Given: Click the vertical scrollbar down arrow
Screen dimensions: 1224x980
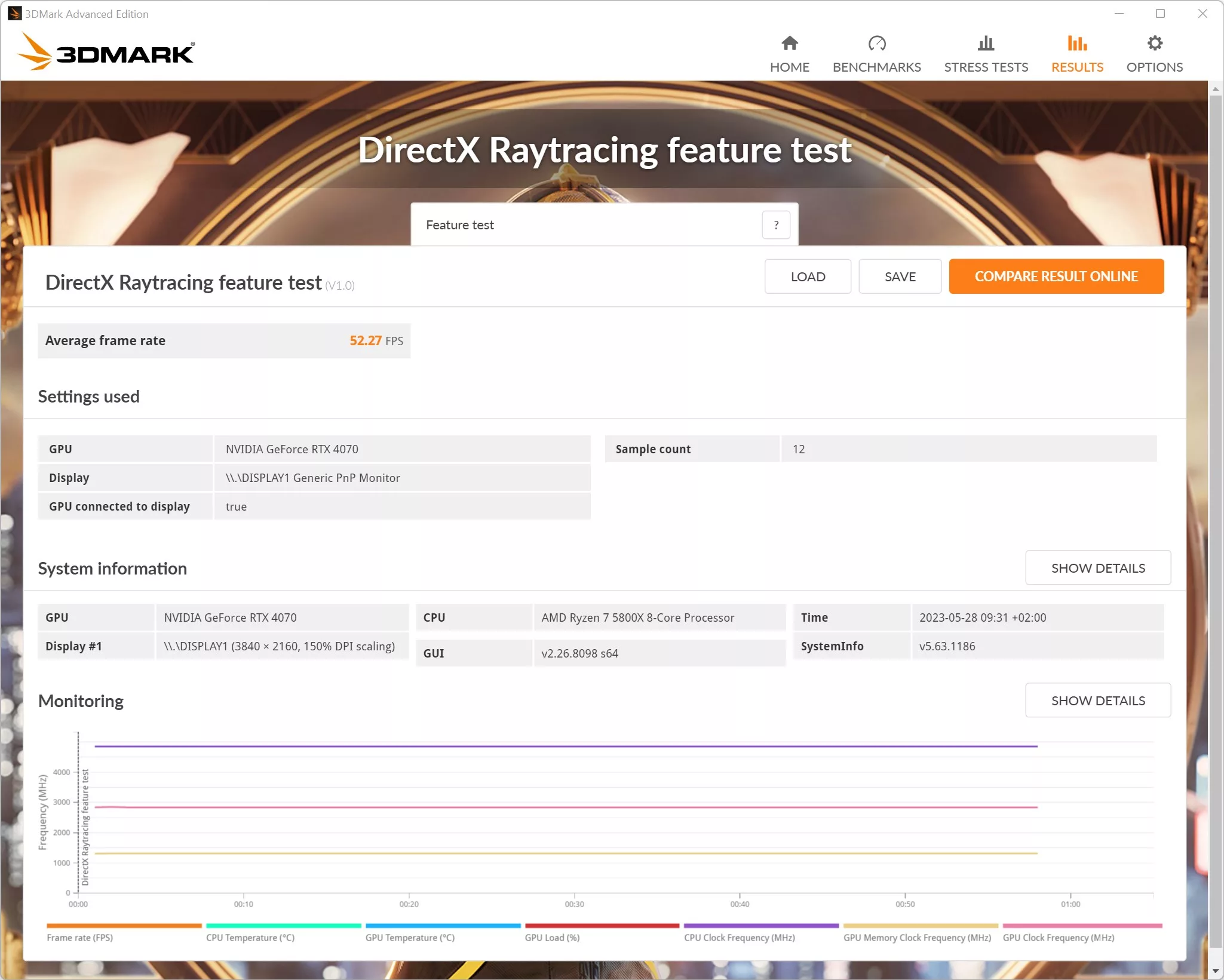Looking at the screenshot, I should [1215, 972].
